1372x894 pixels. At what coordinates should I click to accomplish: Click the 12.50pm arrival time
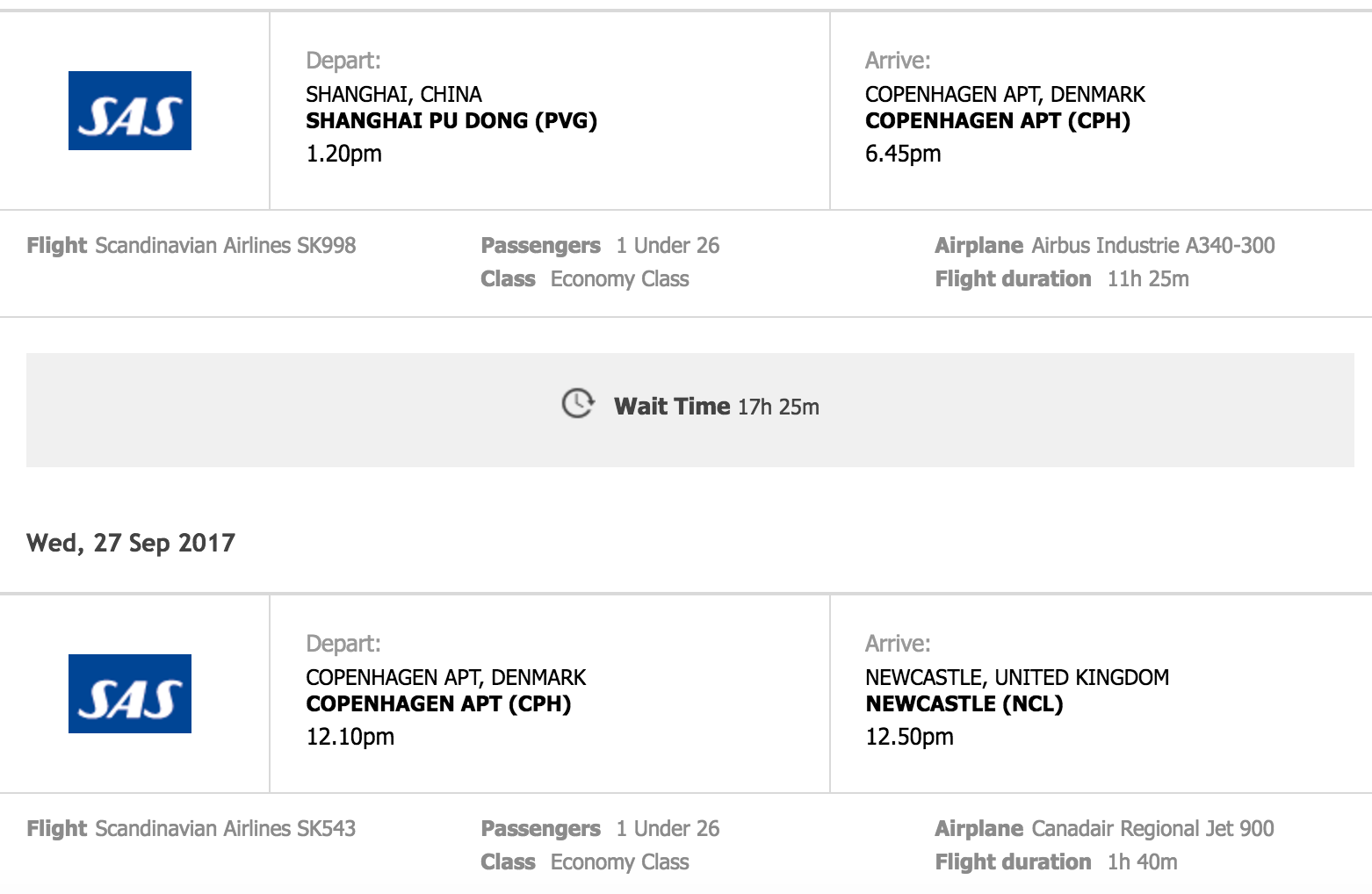909,737
